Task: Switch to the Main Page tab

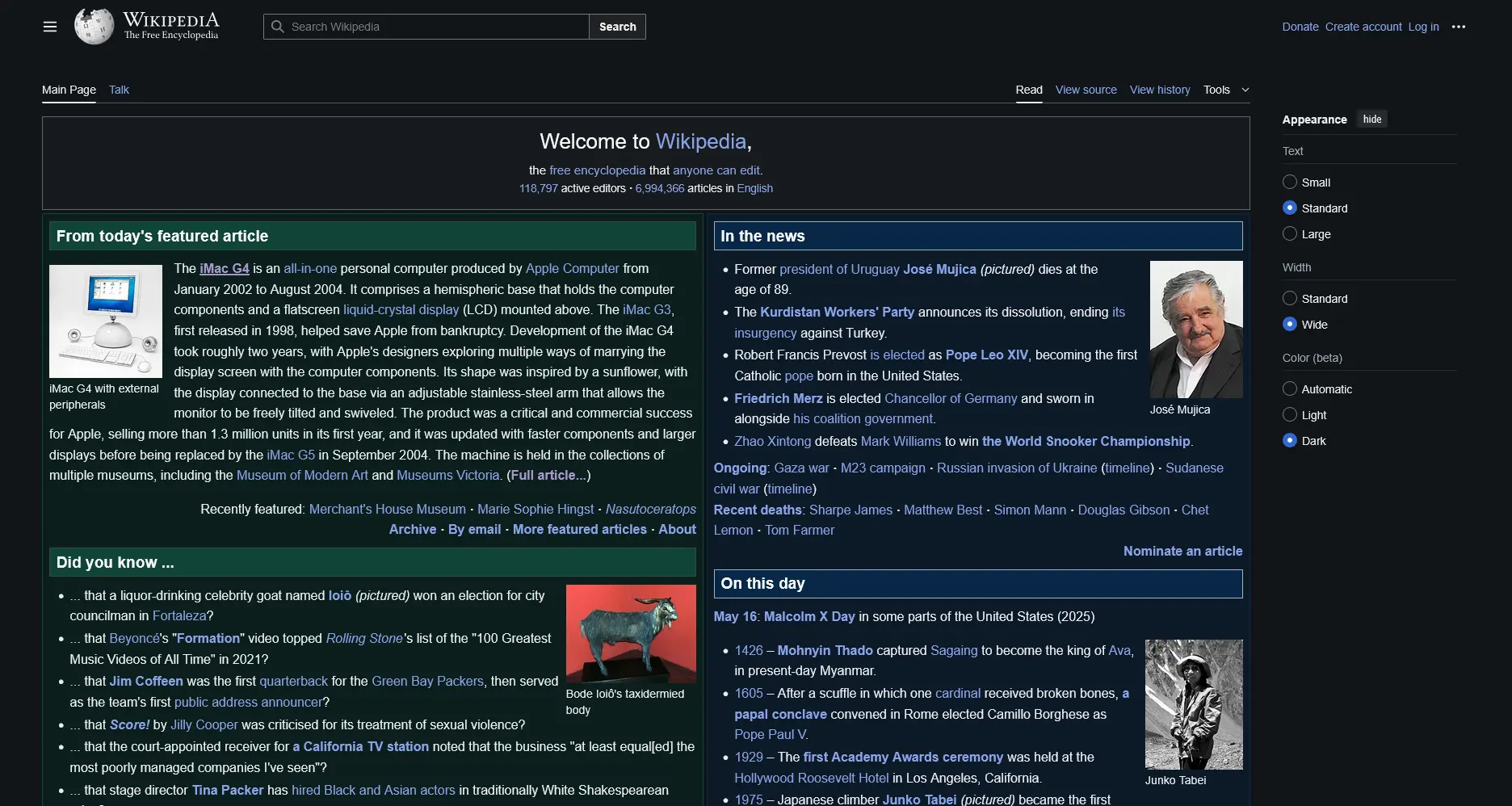Action: (x=69, y=90)
